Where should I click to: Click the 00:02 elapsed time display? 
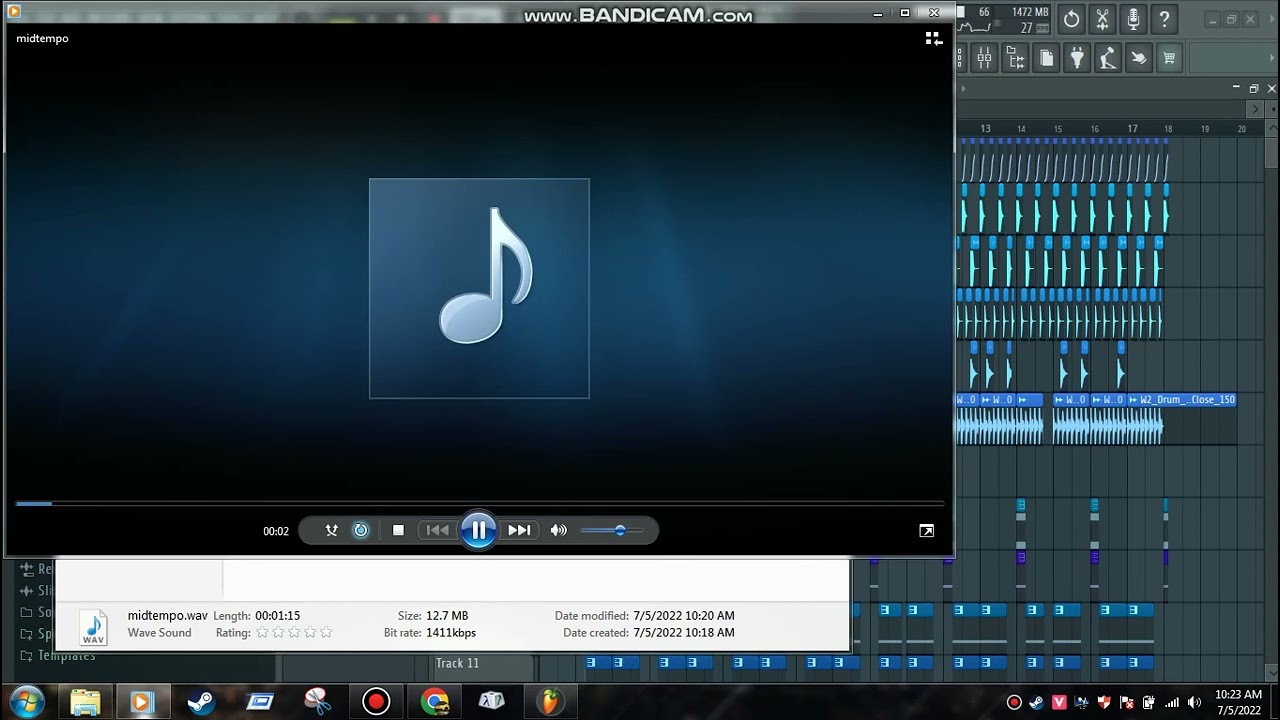pos(276,531)
